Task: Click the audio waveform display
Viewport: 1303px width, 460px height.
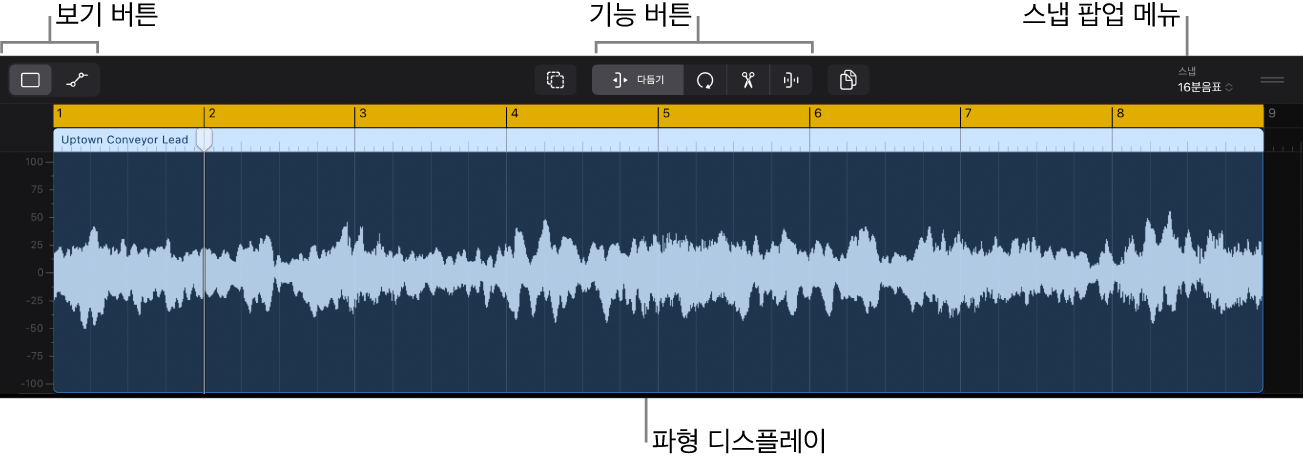Action: point(658,272)
